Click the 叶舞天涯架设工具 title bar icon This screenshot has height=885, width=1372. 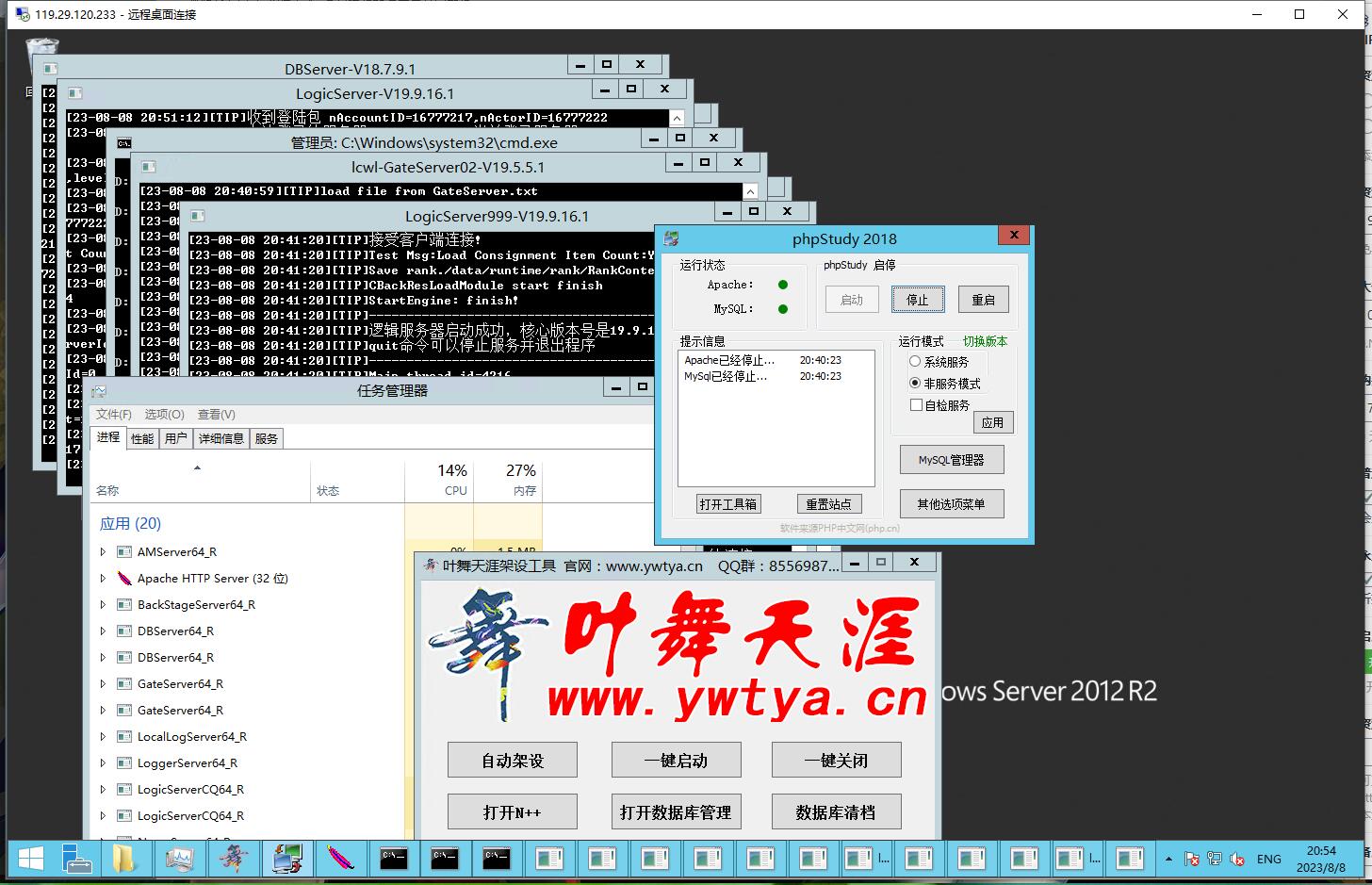click(431, 565)
